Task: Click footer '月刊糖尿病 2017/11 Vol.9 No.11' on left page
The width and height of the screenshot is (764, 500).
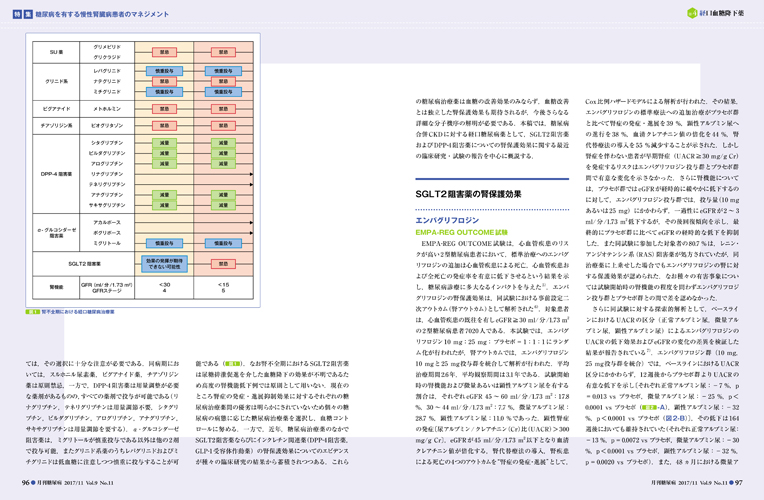Action: coord(75,483)
